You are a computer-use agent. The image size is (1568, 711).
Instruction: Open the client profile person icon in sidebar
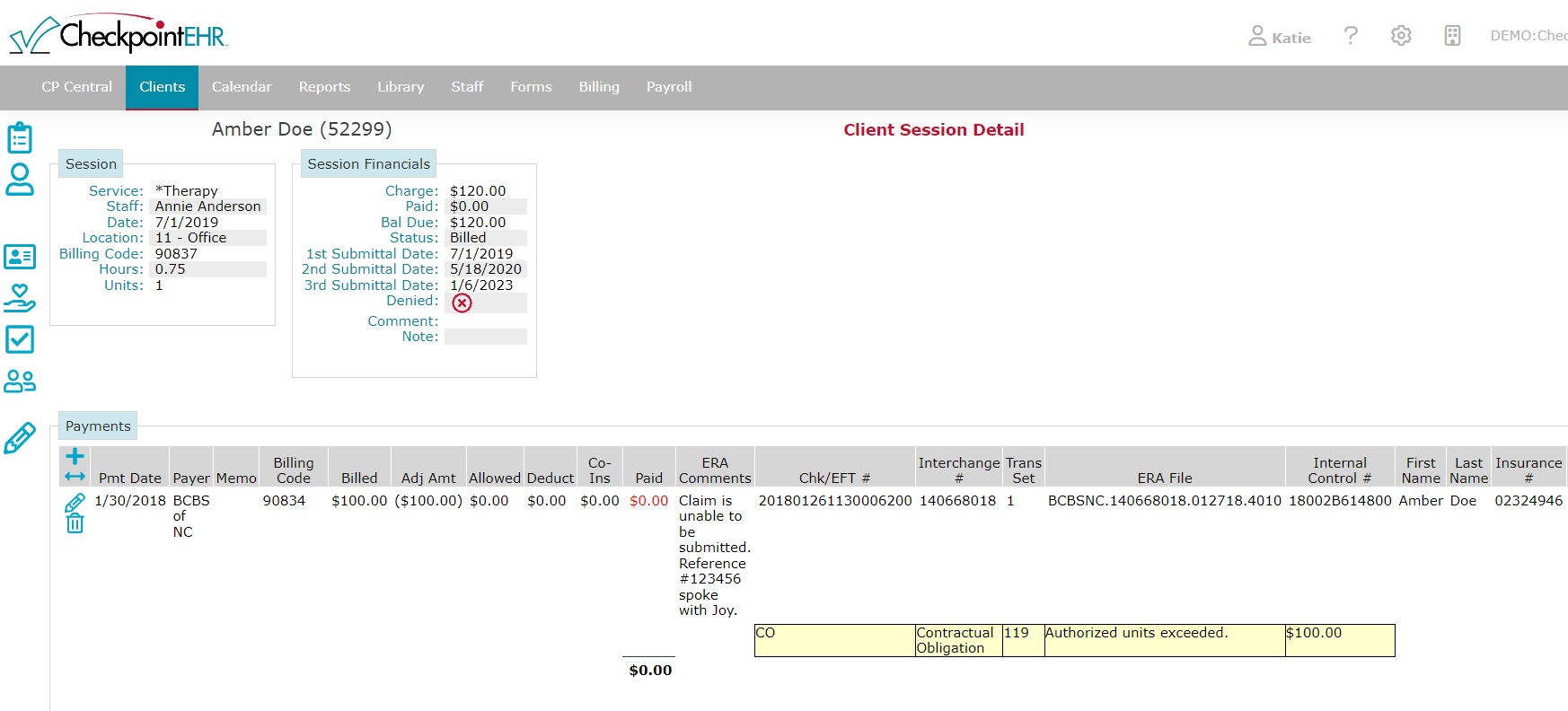click(20, 180)
